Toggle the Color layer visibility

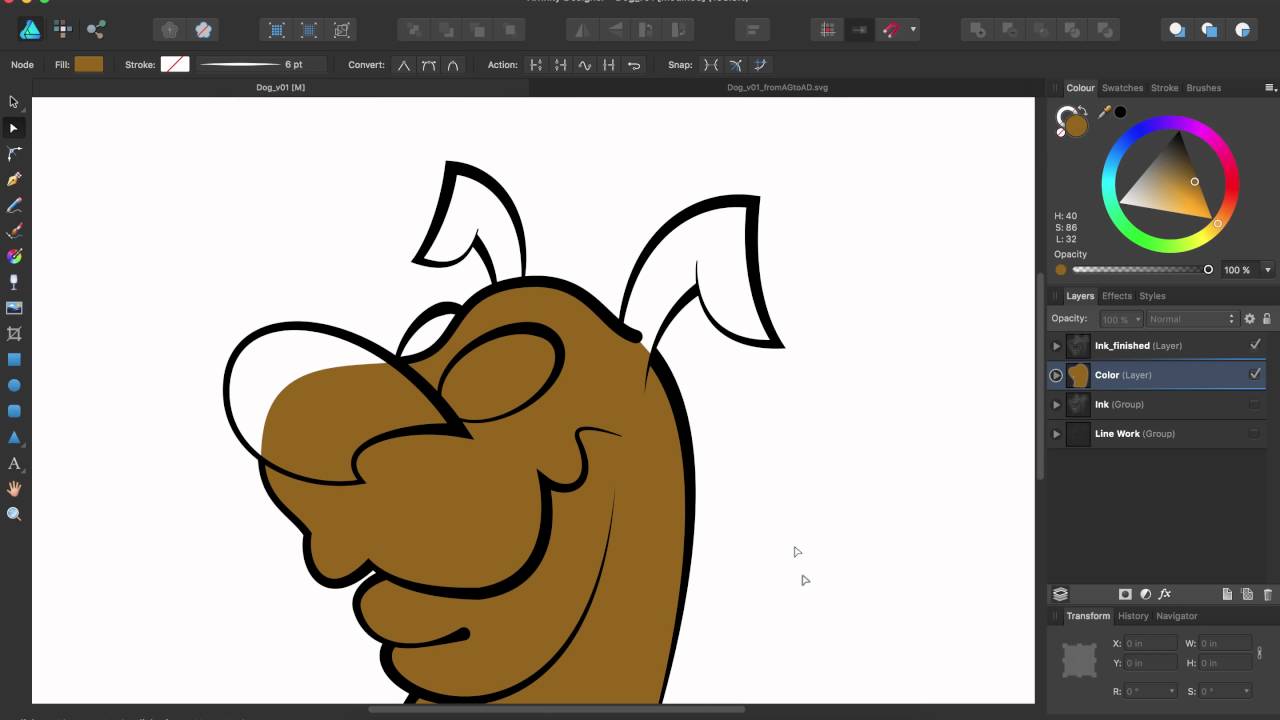(x=1255, y=374)
